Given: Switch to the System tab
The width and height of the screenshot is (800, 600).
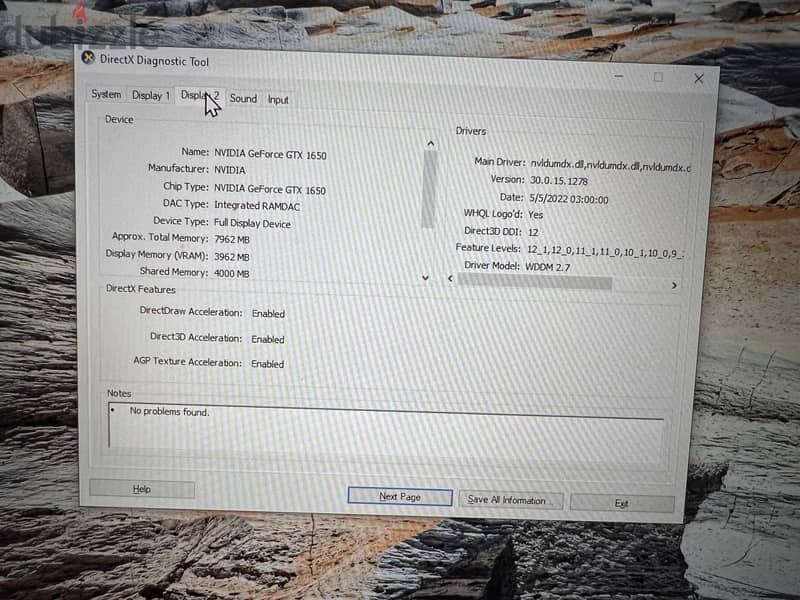Looking at the screenshot, I should pyautogui.click(x=106, y=94).
